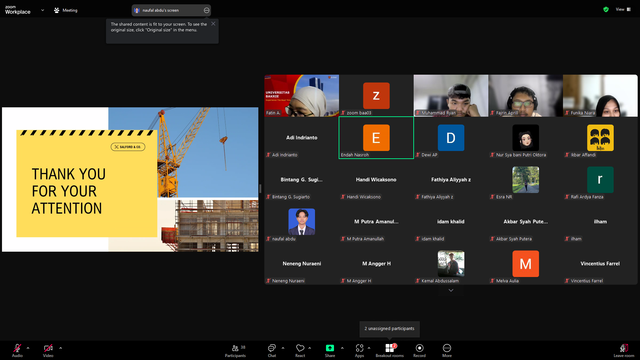
Task: Open the Participants panel
Action: click(x=236, y=350)
